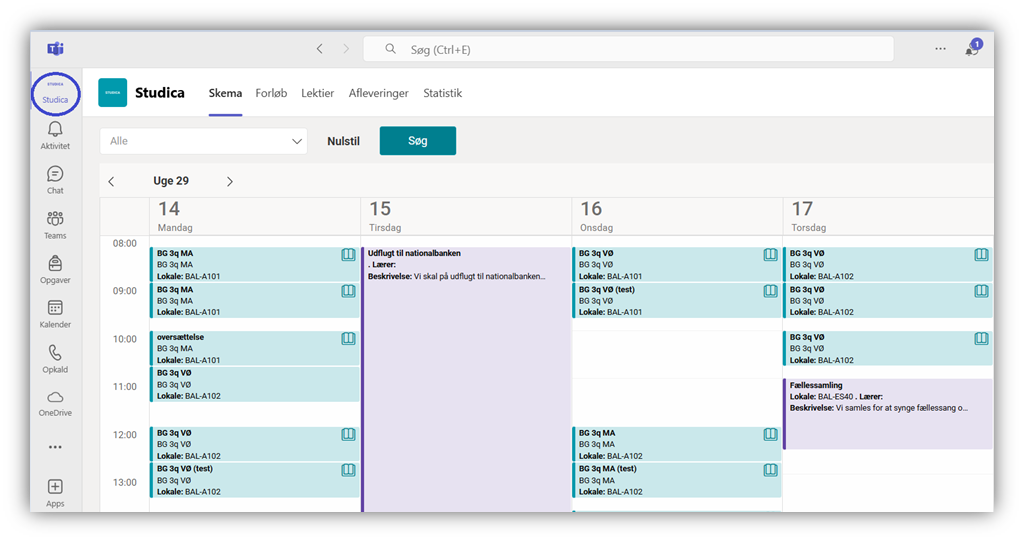The width and height of the screenshot is (1024, 542).
Task: Open the notification bell with badge
Action: (973, 48)
